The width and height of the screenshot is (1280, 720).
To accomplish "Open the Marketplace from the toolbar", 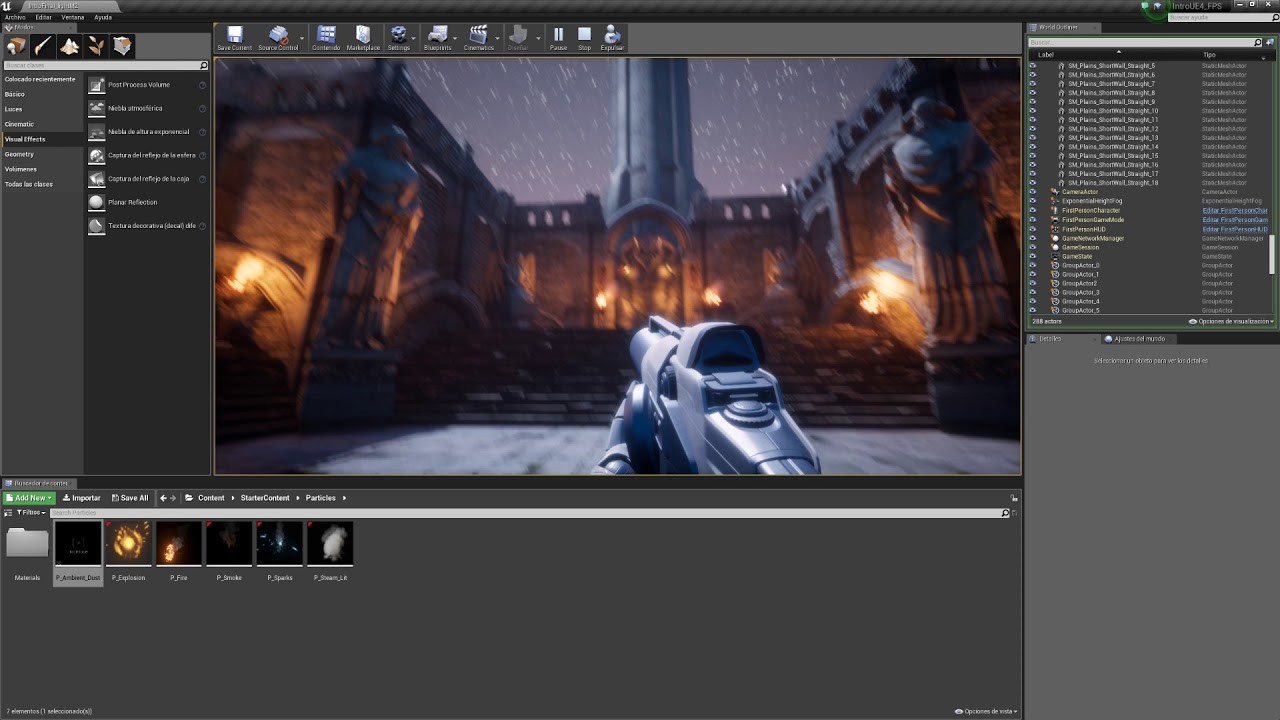I will 362,37.
